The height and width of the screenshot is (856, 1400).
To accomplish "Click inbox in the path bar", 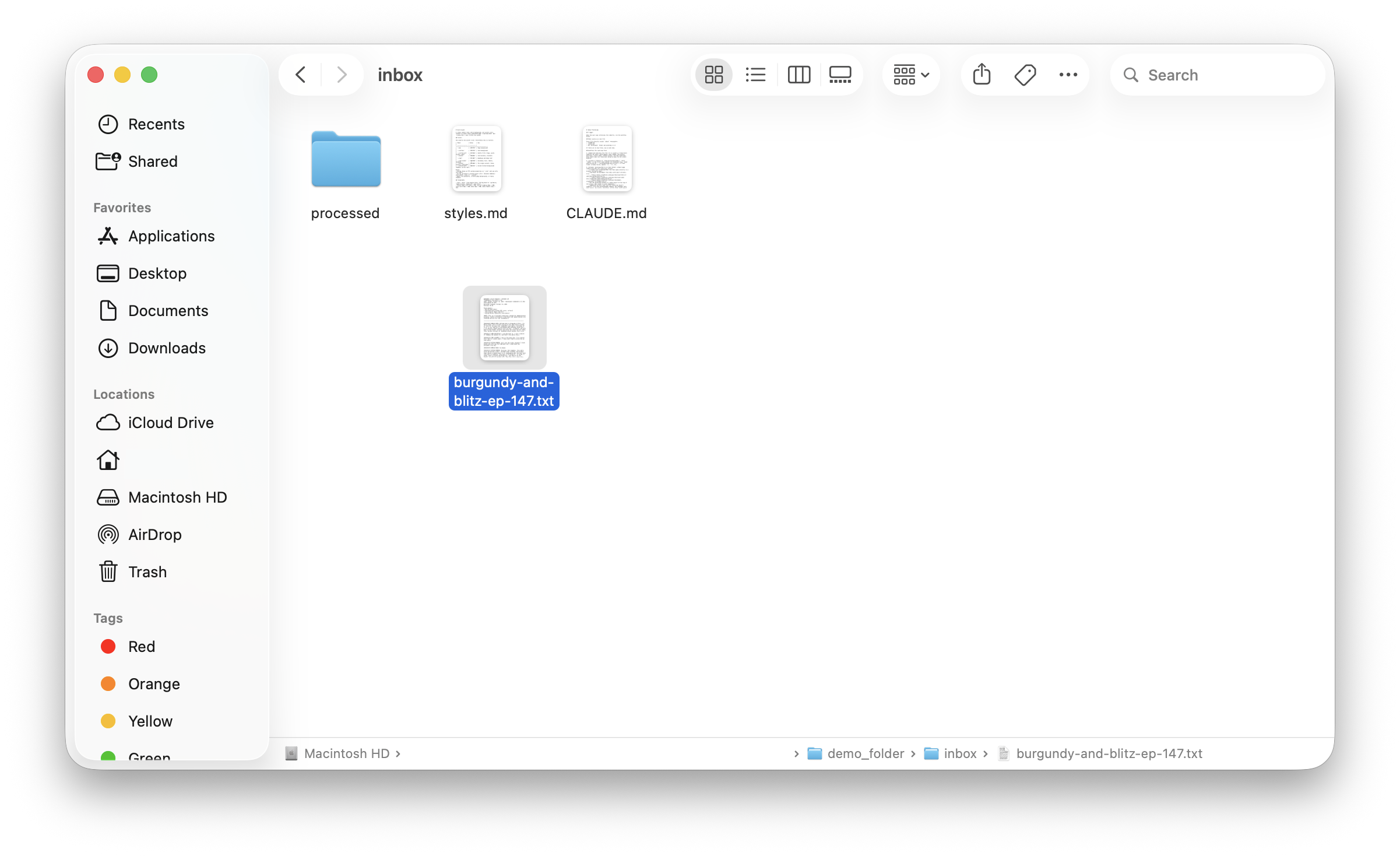I will tap(951, 753).
